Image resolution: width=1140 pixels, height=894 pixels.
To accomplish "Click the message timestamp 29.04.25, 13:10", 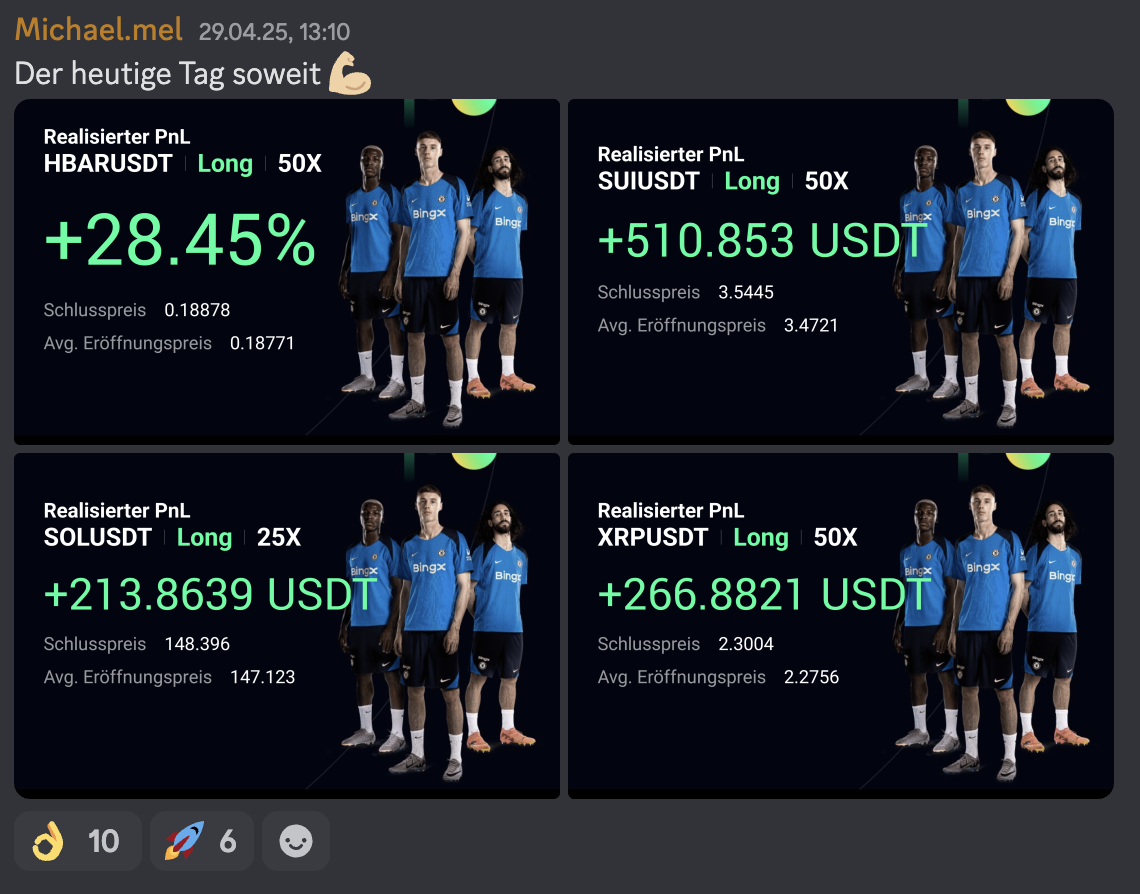I will pyautogui.click(x=274, y=32).
